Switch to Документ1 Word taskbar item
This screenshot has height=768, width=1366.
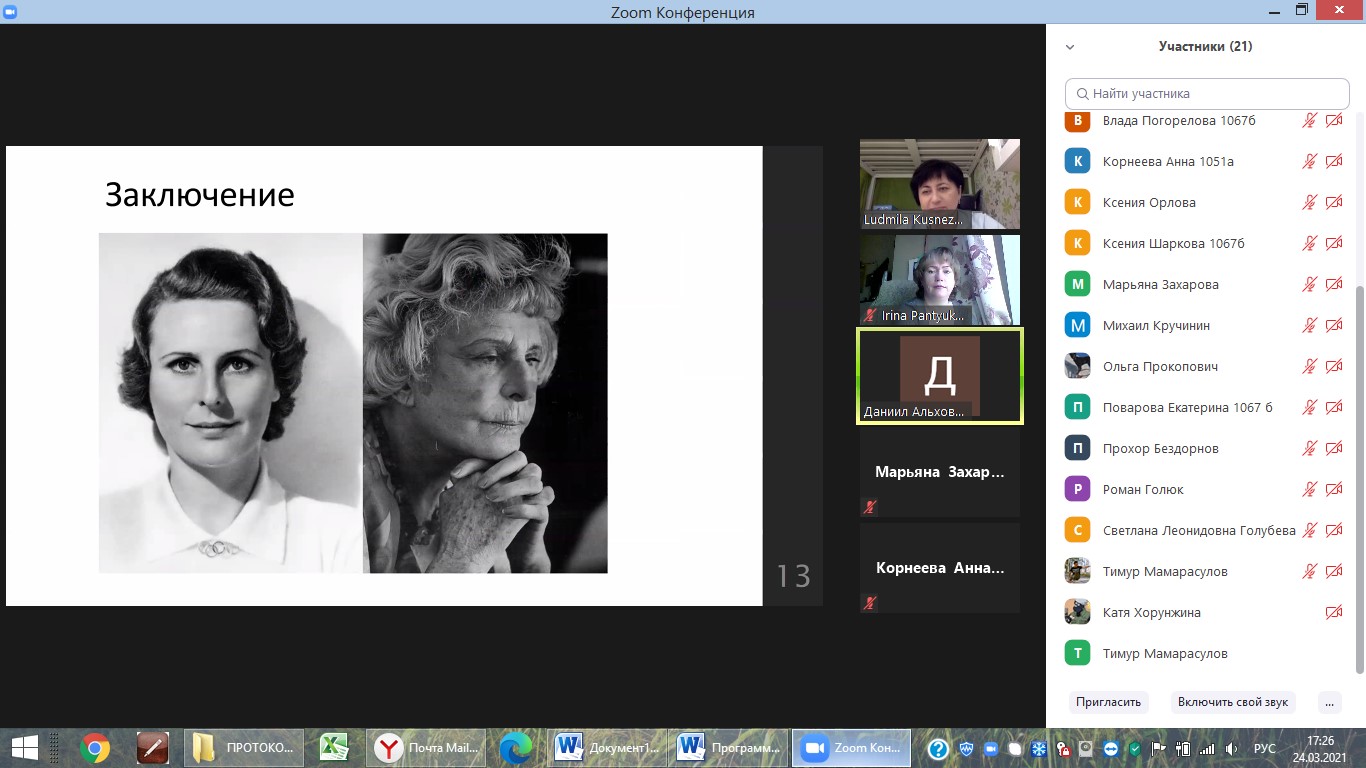pyautogui.click(x=607, y=748)
